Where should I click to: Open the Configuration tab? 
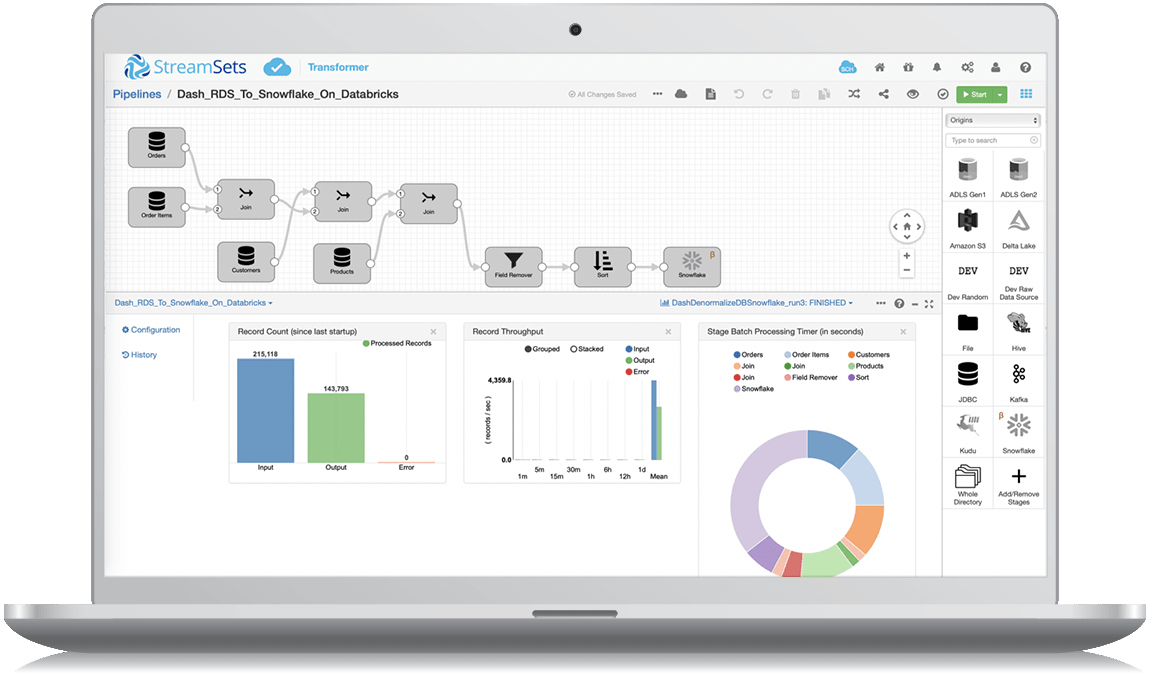[x=151, y=330]
